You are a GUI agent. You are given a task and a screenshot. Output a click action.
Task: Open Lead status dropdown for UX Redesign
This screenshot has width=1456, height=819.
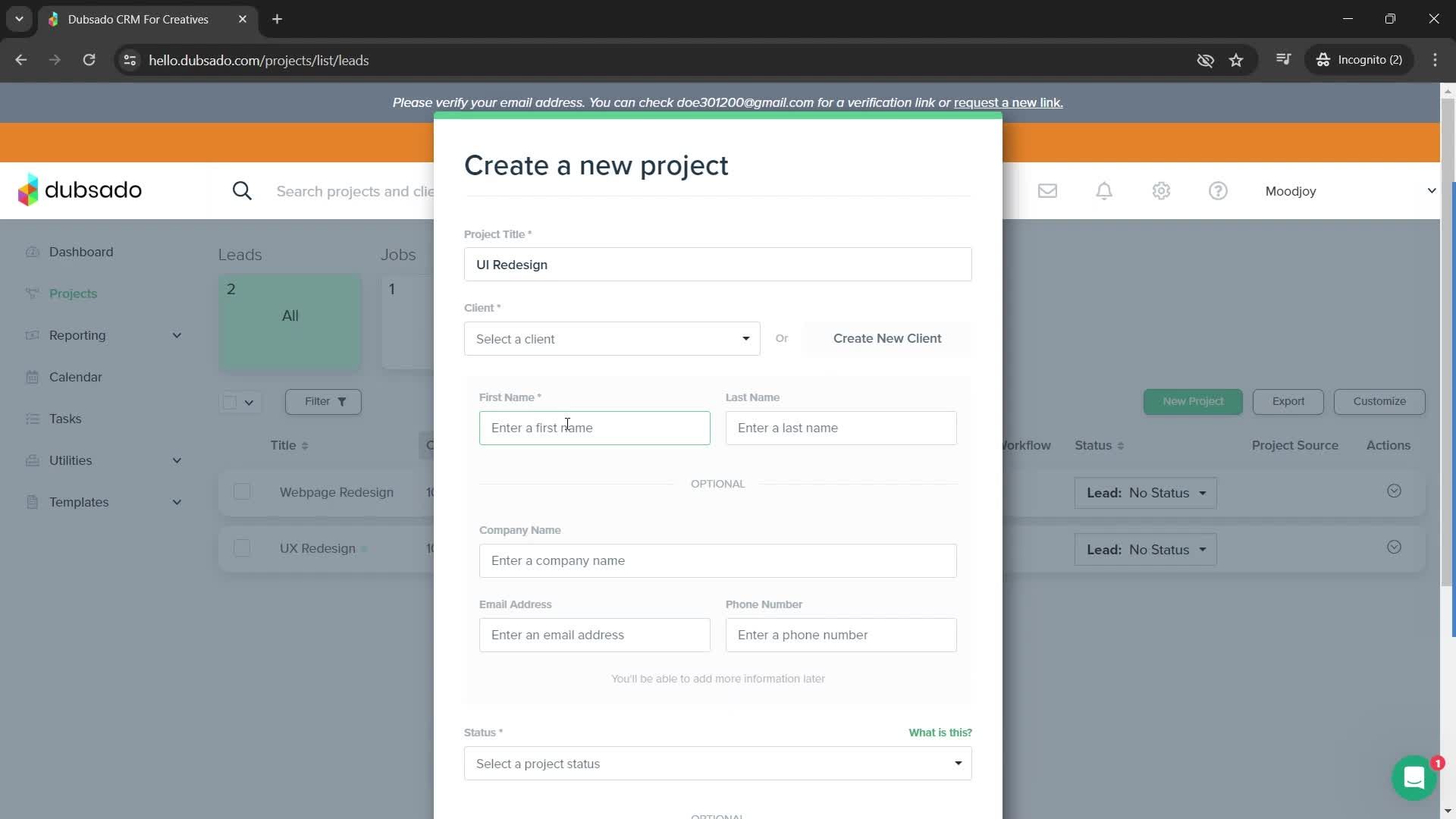click(1145, 550)
